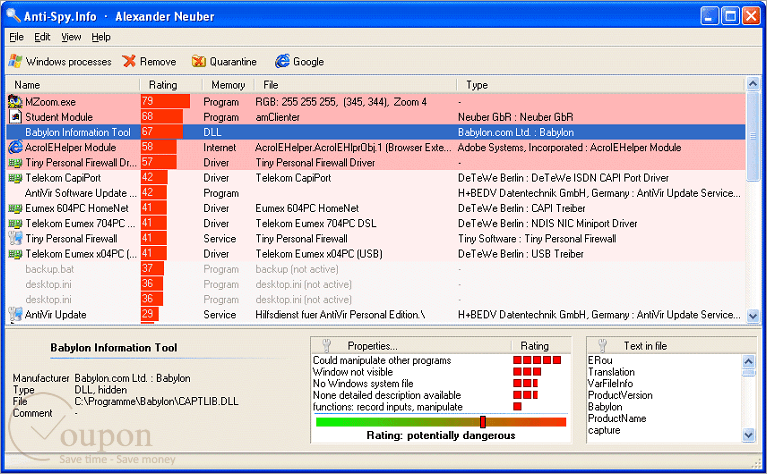Click 'Translation' in Text in file list

611,372
